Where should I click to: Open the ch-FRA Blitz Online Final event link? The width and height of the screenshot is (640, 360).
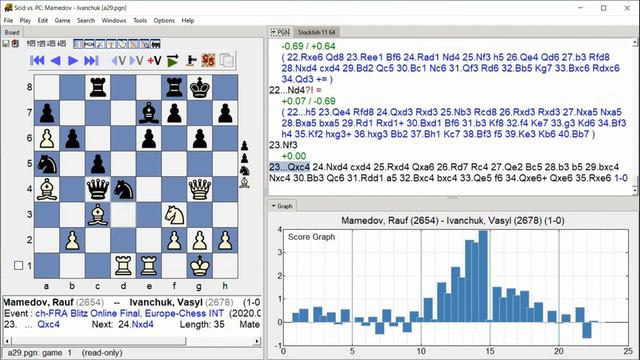point(129,313)
